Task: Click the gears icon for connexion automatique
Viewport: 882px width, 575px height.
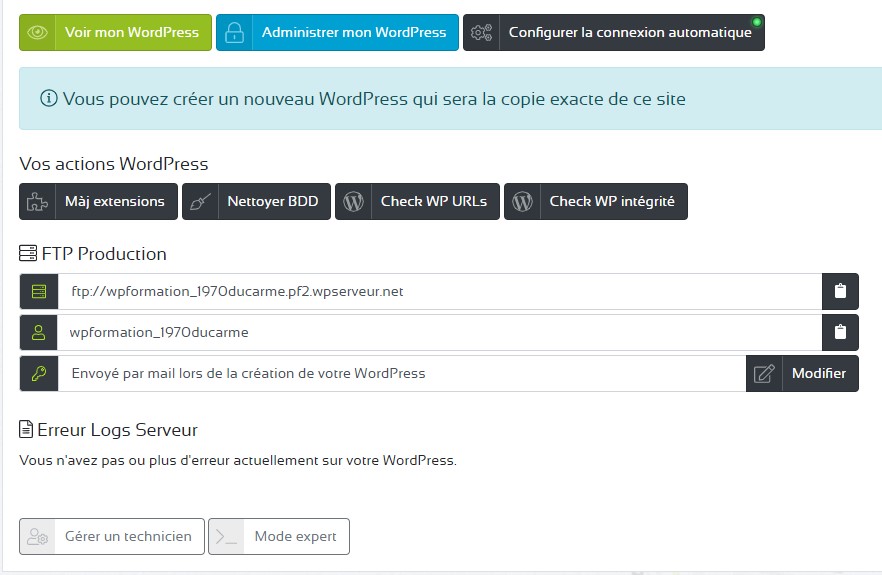Action: [x=481, y=32]
